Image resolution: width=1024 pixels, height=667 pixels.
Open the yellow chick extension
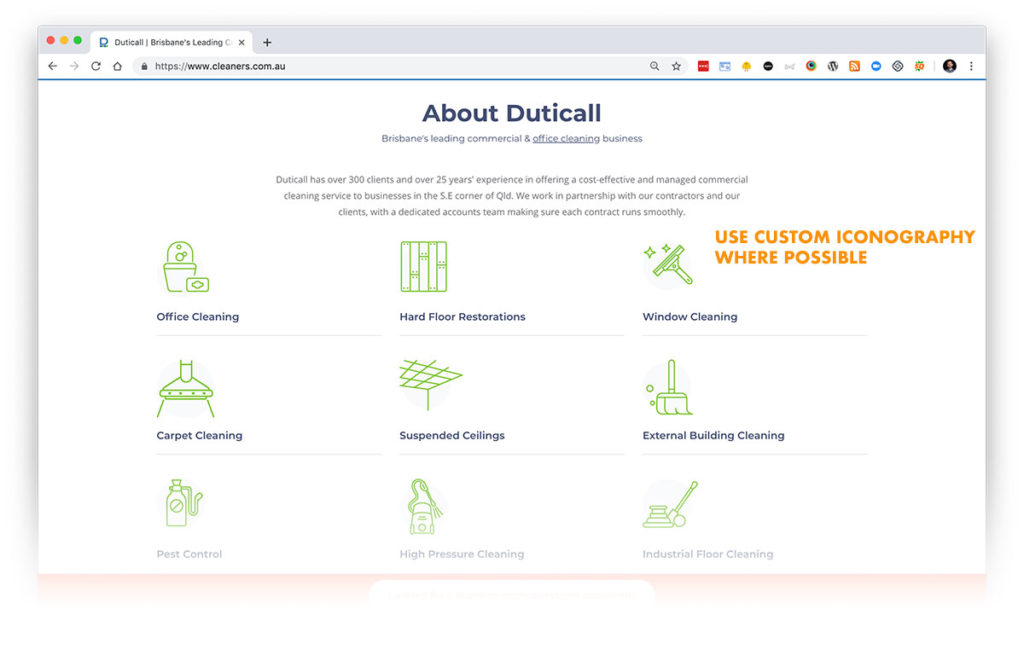[746, 66]
